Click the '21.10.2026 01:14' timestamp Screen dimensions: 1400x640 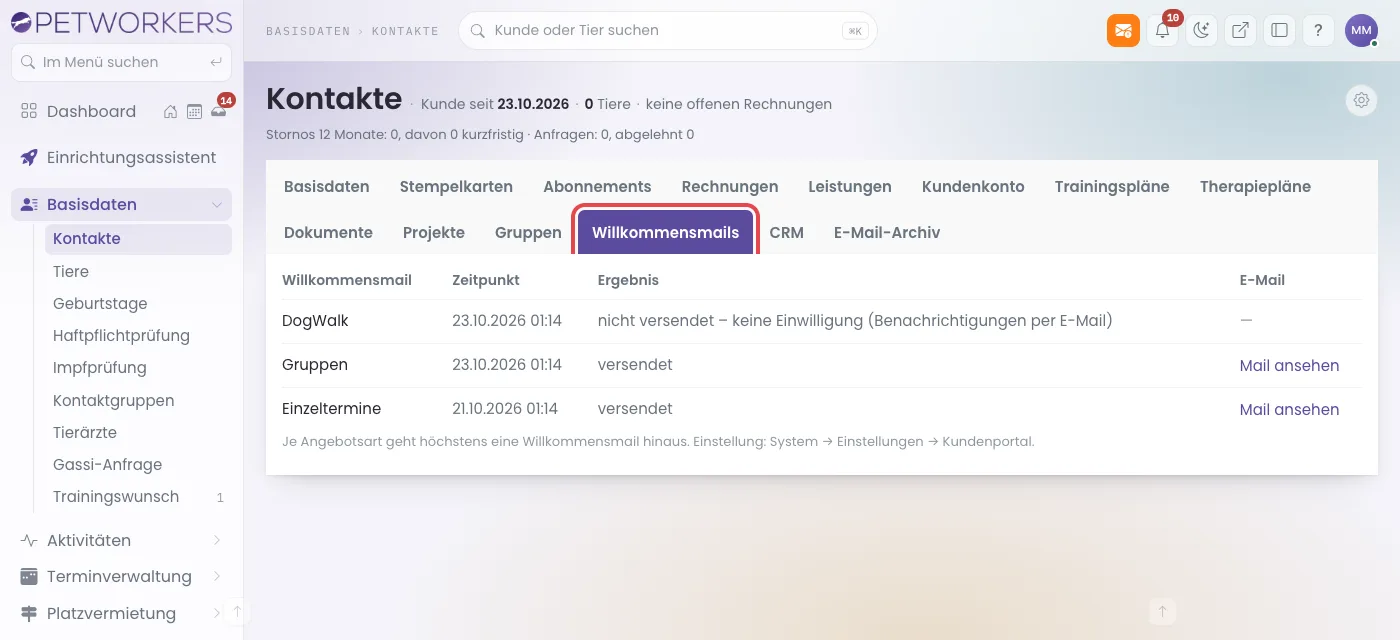click(505, 409)
